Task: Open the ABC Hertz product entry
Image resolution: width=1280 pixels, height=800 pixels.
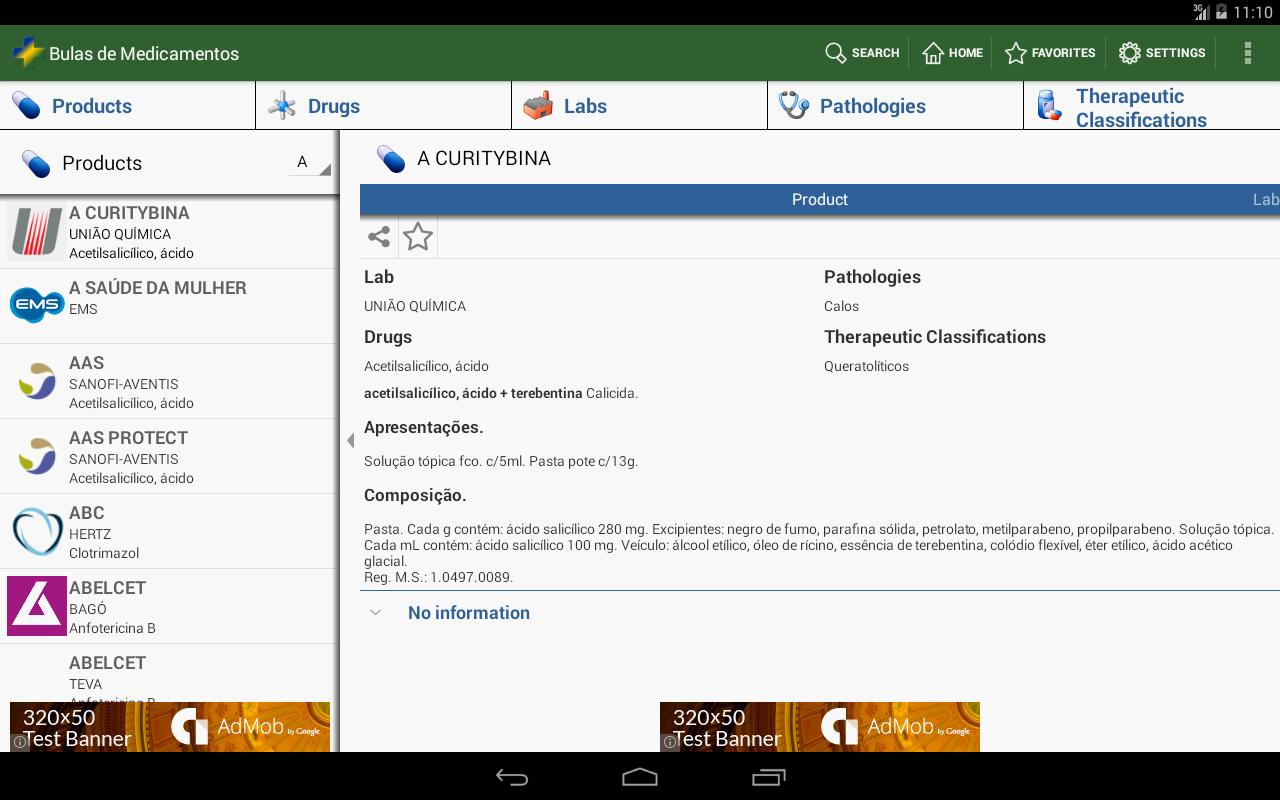Action: click(x=168, y=531)
